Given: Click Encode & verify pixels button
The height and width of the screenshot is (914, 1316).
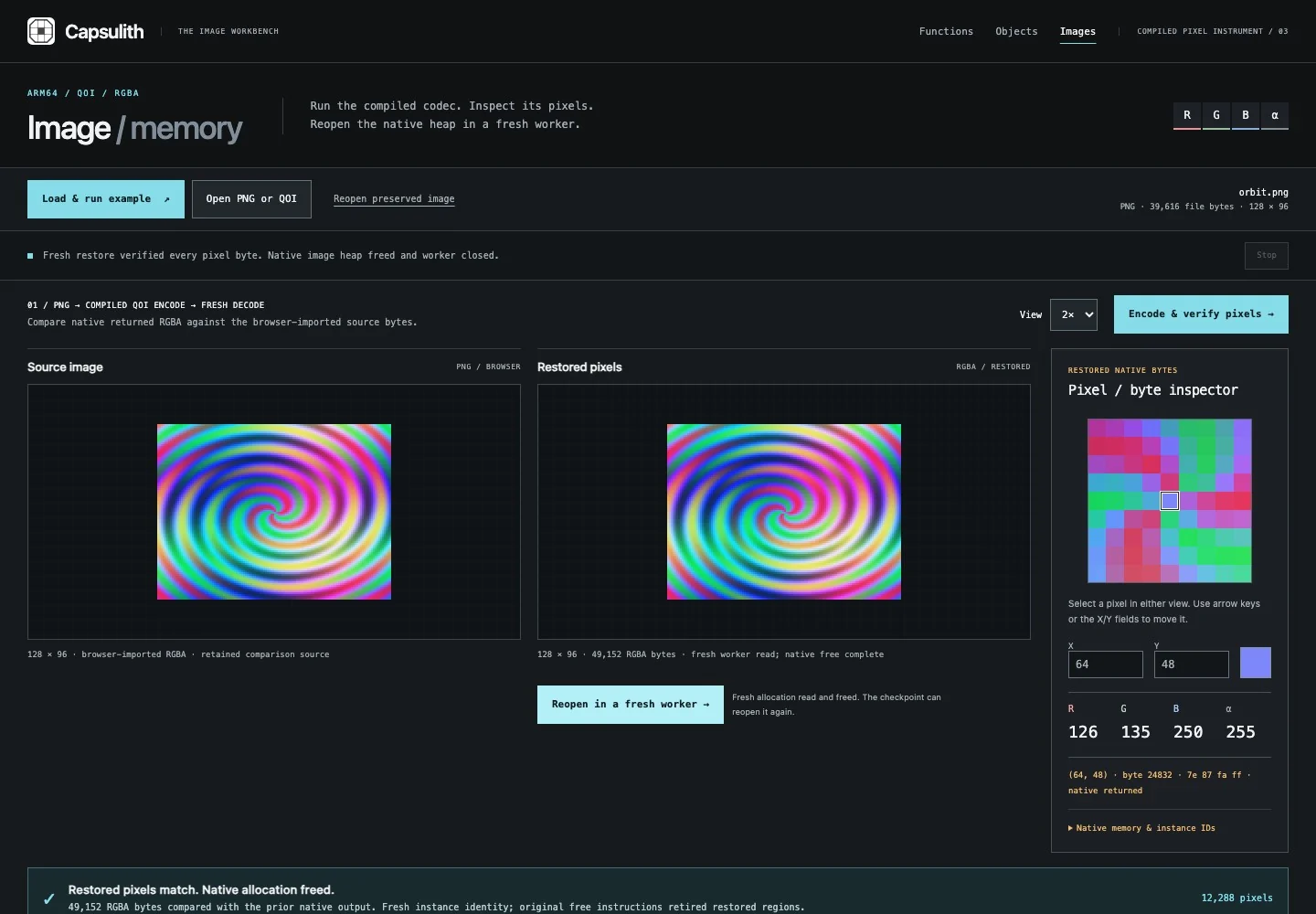Looking at the screenshot, I should [x=1201, y=314].
